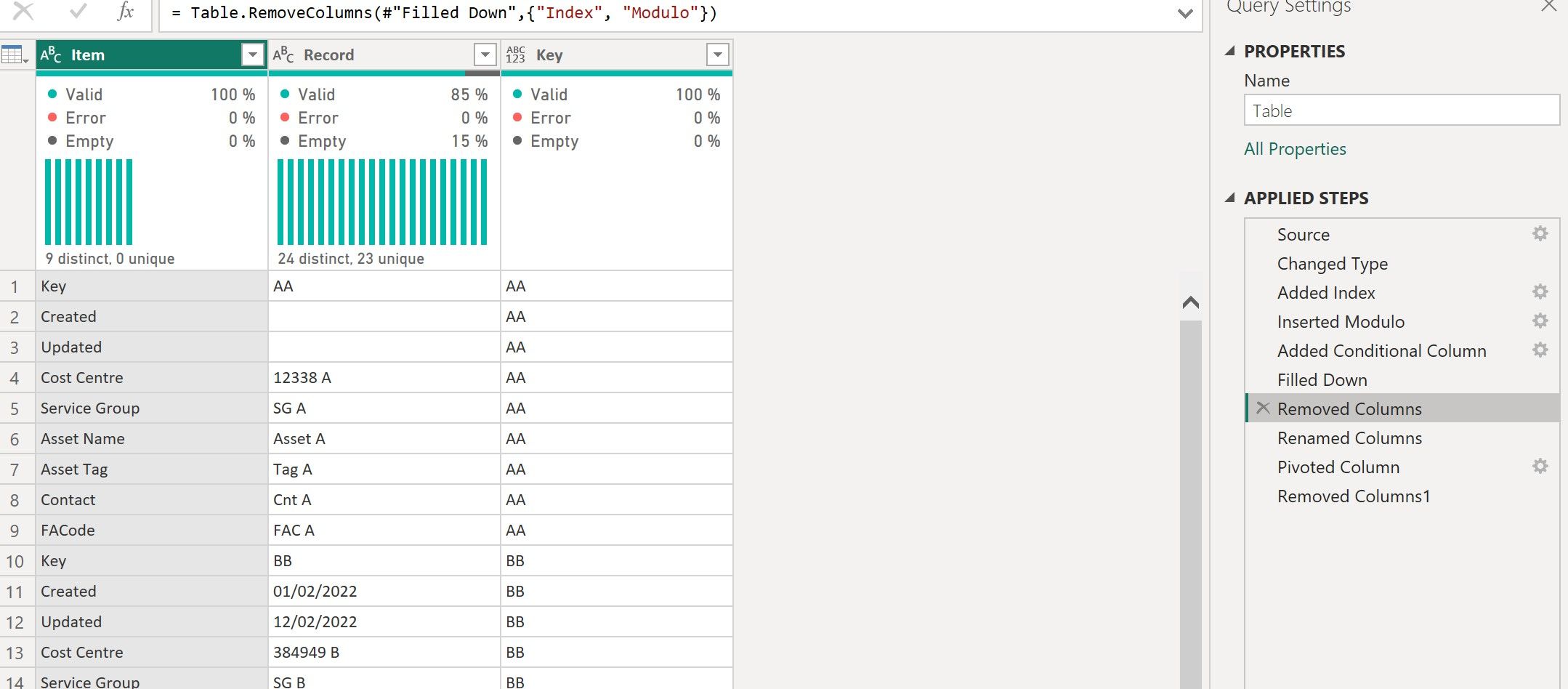Viewport: 1568px width, 689px height.
Task: Close the Query Settings pane
Action: pyautogui.click(x=1549, y=6)
